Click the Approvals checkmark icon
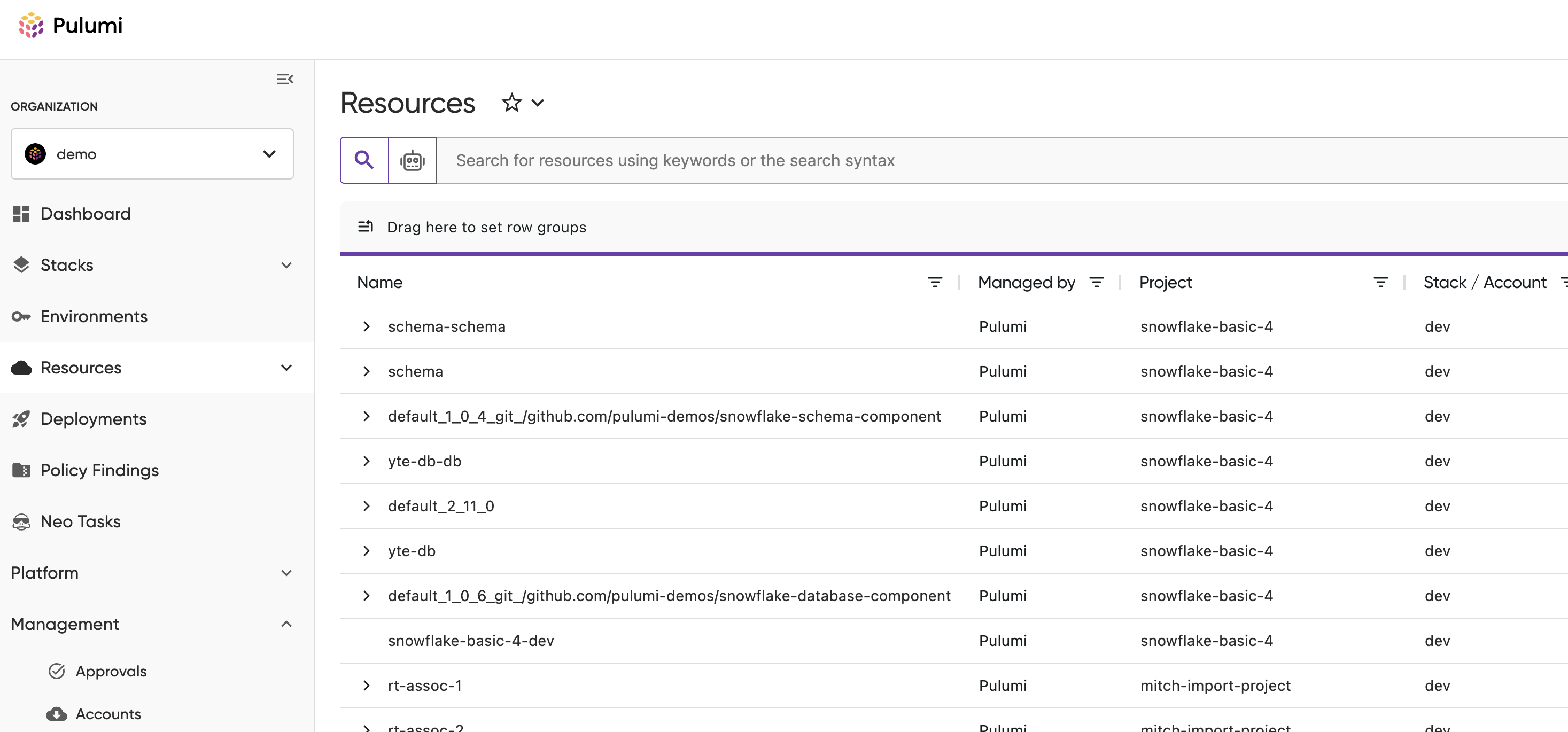 (57, 671)
